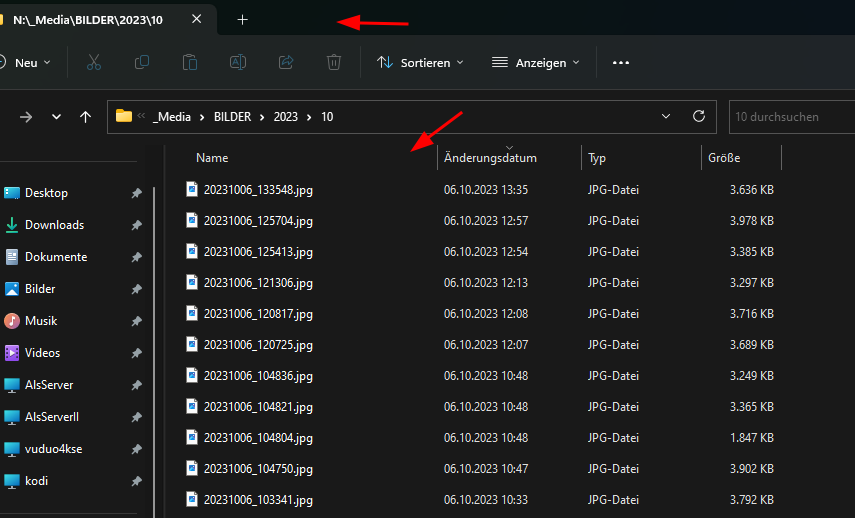
Task: Click 2023 in the breadcrumb path
Action: tap(286, 117)
